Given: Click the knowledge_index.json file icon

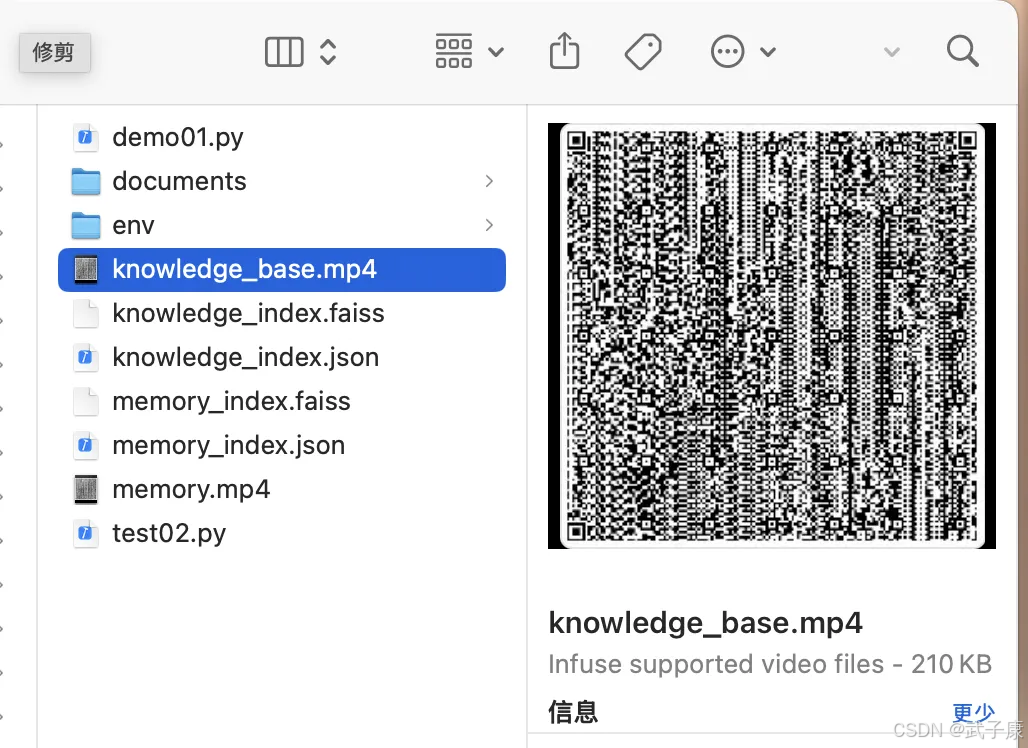Looking at the screenshot, I should click(86, 357).
